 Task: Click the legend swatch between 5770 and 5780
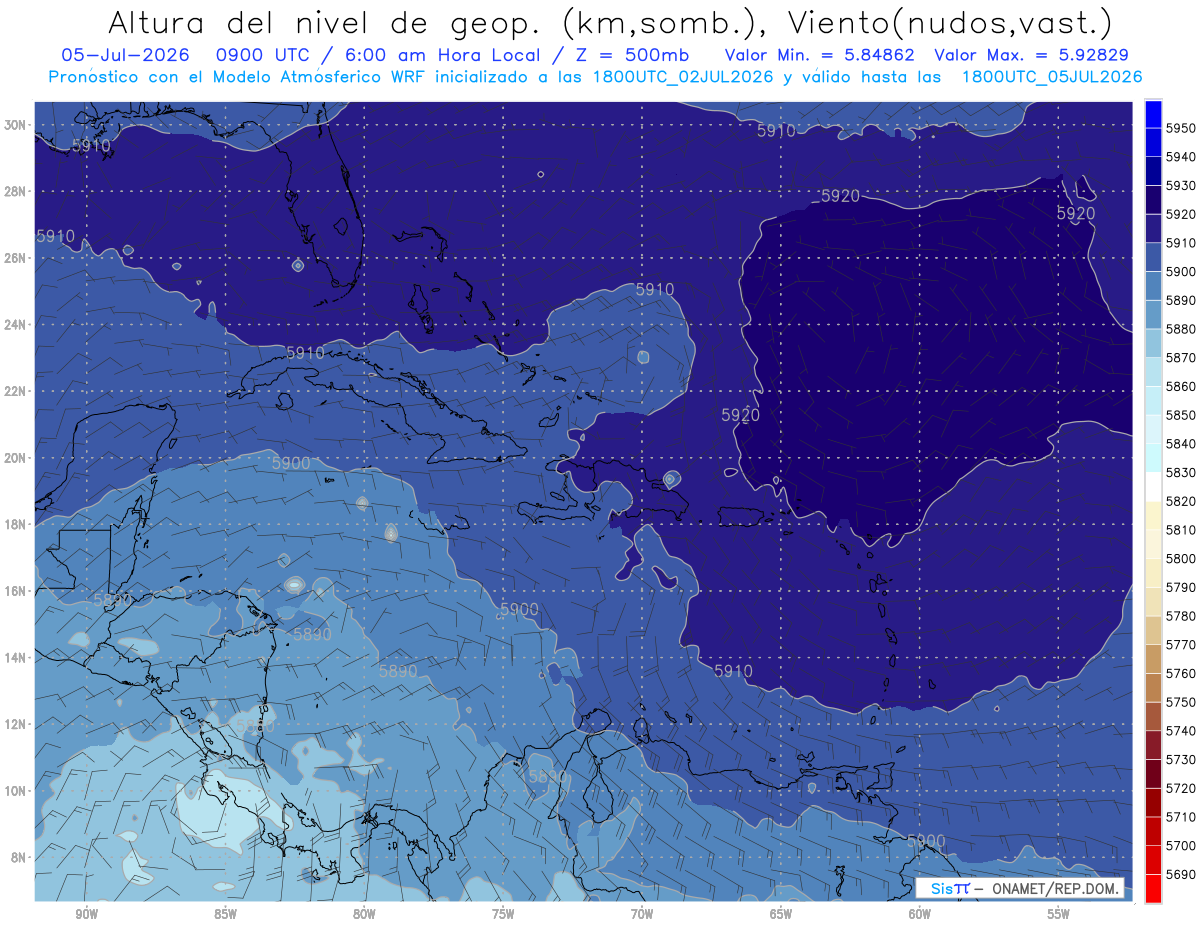1153,630
